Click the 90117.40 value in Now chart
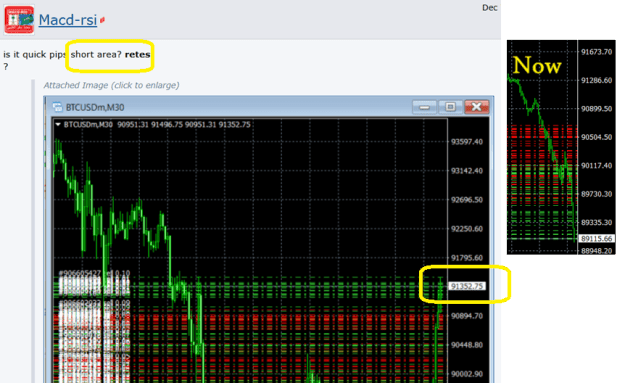This screenshot has width=625, height=383. [x=596, y=165]
